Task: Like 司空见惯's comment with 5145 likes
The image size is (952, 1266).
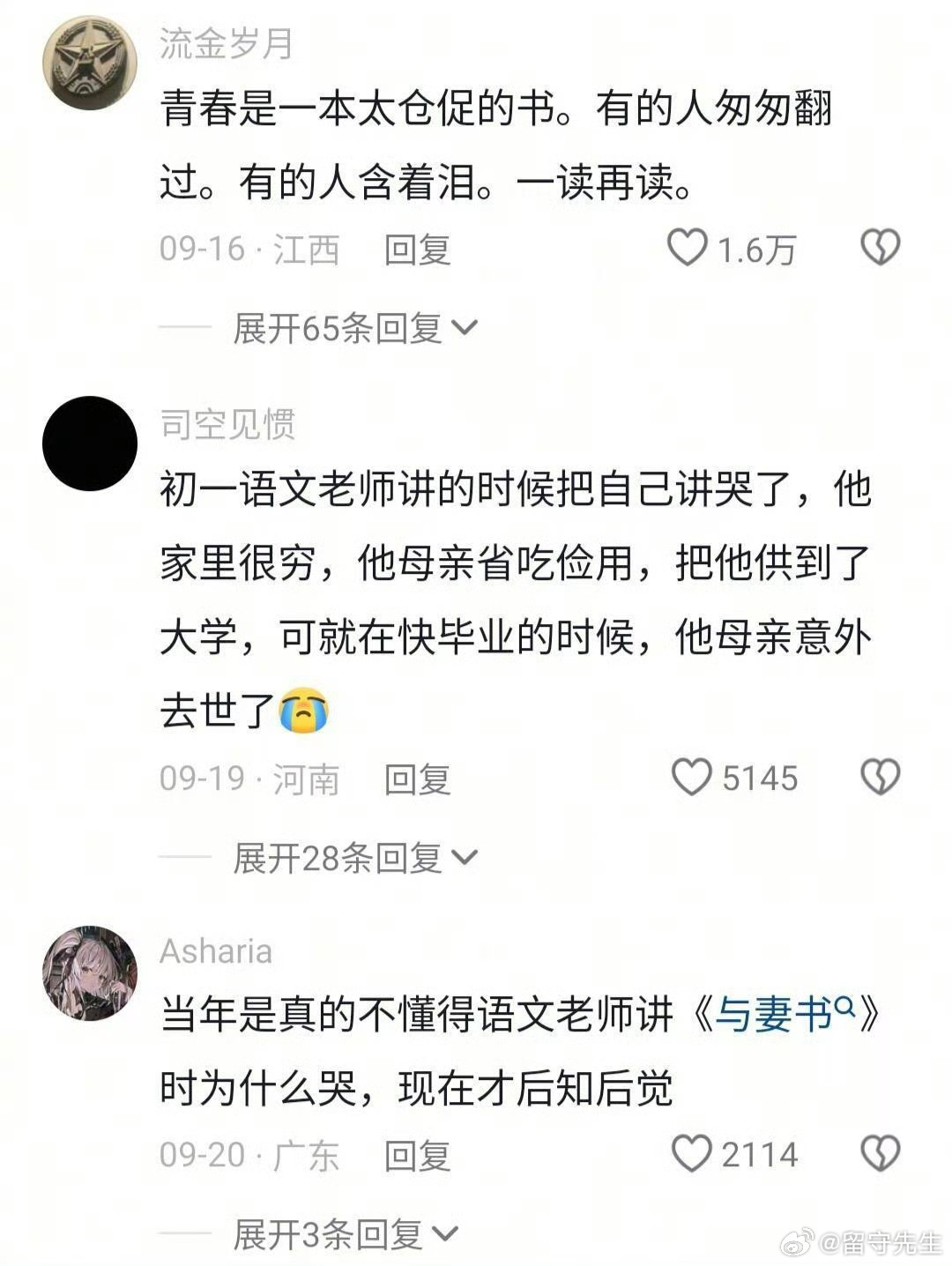Action: tap(691, 778)
